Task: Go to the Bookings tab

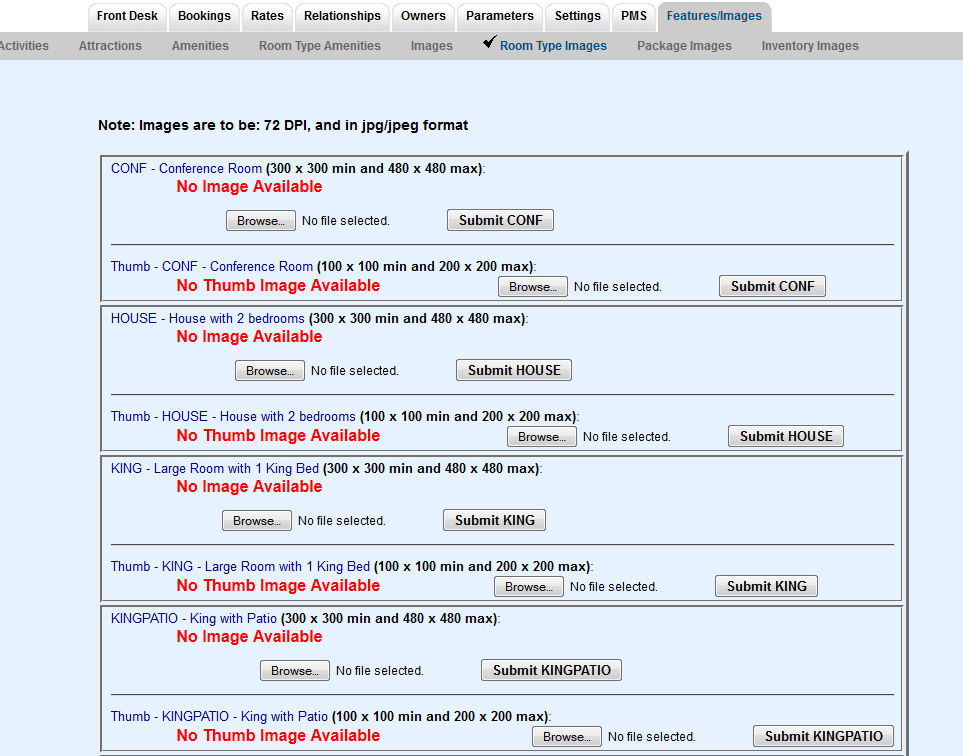Action: click(205, 17)
